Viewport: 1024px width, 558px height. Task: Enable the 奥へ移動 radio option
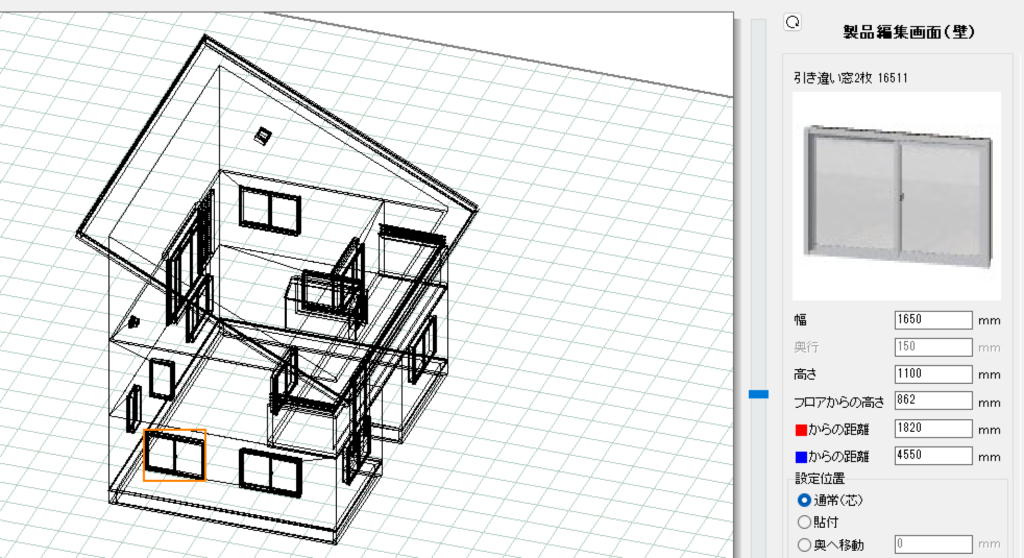pos(803,545)
